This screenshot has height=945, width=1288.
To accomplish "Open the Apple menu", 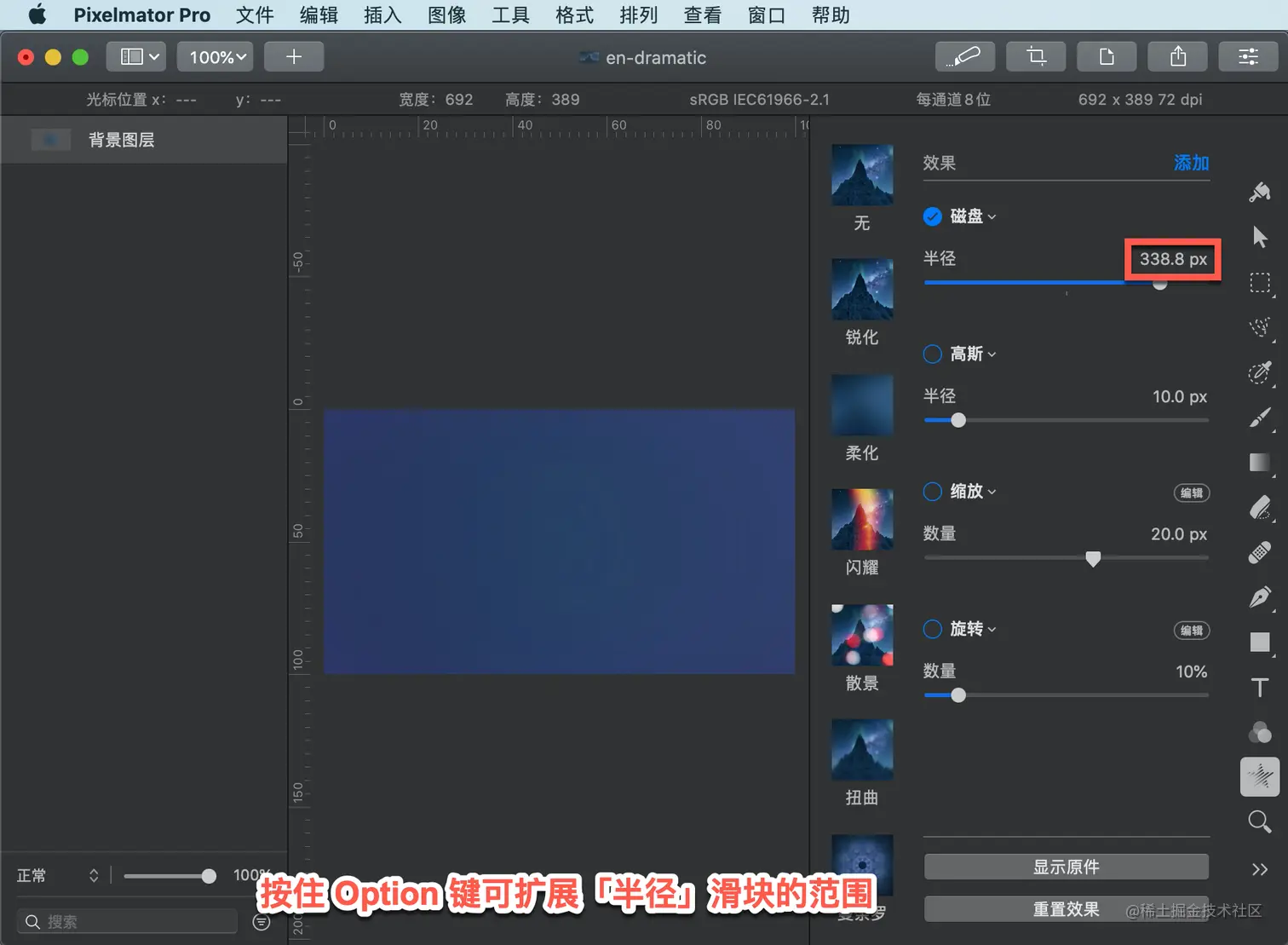I will click(x=37, y=14).
